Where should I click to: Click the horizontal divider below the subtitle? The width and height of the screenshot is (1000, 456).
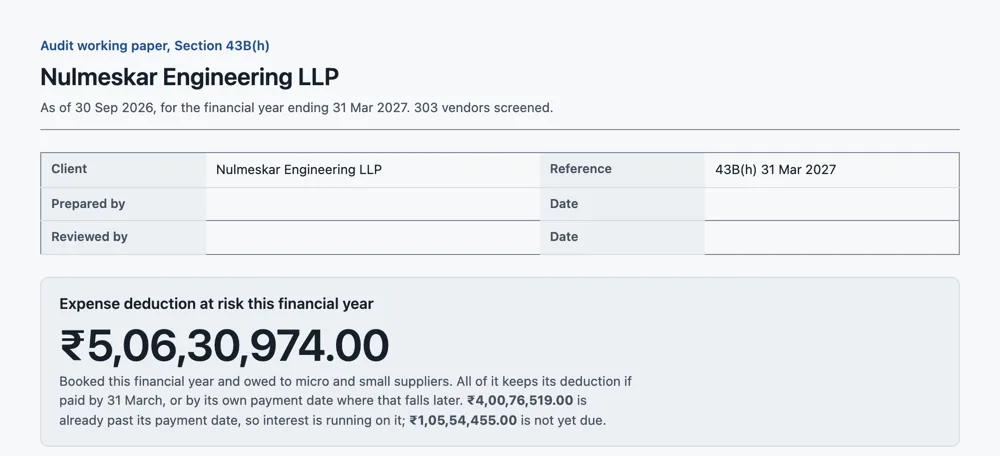(x=499, y=129)
